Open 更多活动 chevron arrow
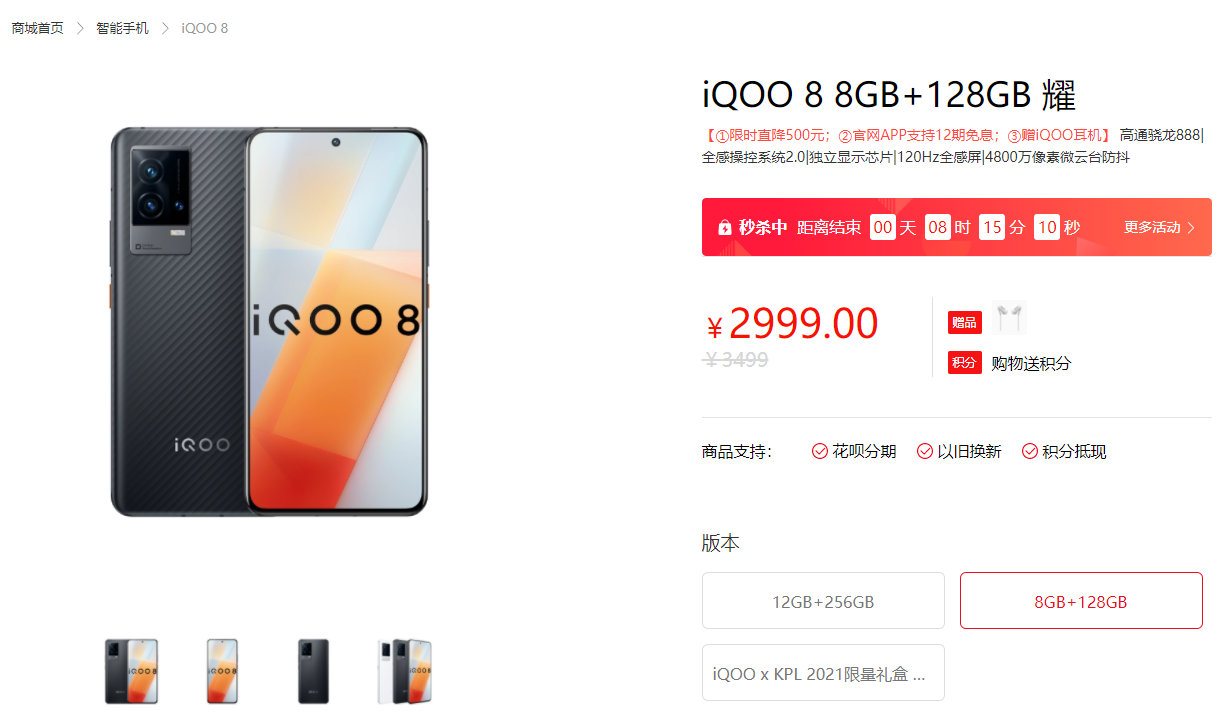This screenshot has width=1224, height=725. pos(1191,228)
